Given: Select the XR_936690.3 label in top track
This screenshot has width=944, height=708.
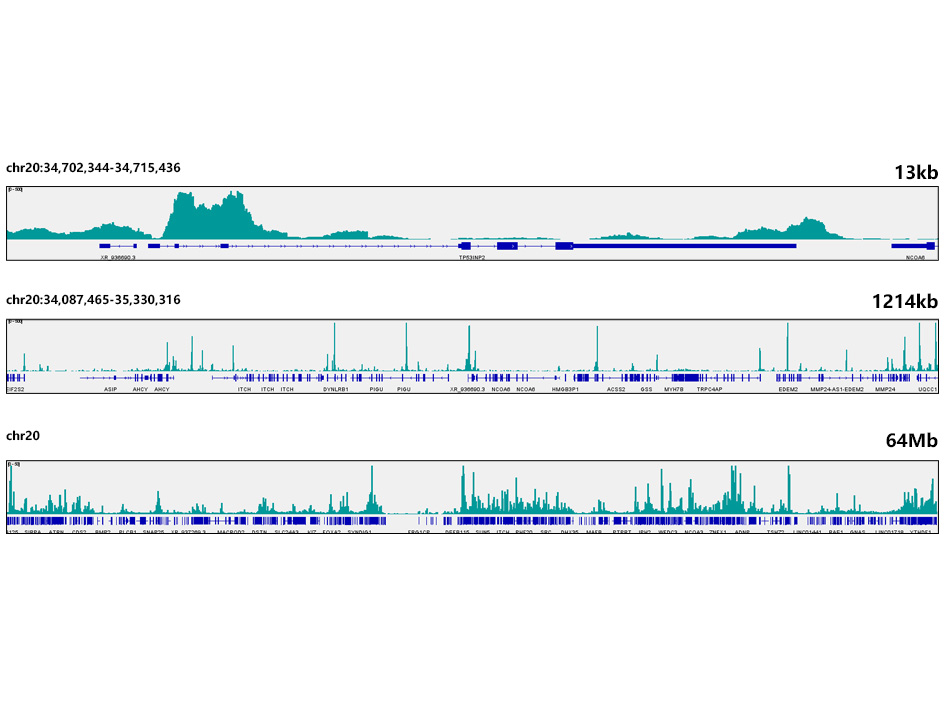Looking at the screenshot, I should click(x=118, y=257).
